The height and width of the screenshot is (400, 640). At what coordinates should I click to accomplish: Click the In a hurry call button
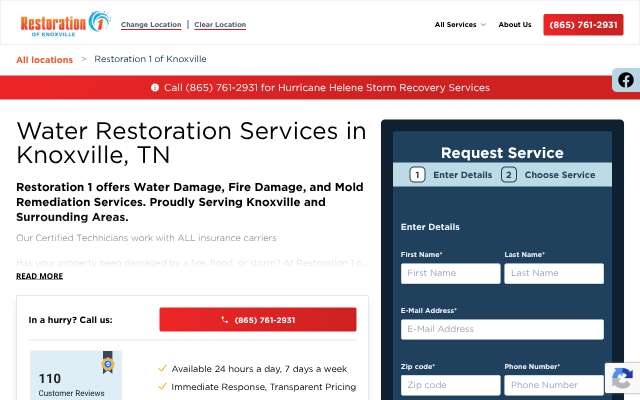click(x=258, y=320)
